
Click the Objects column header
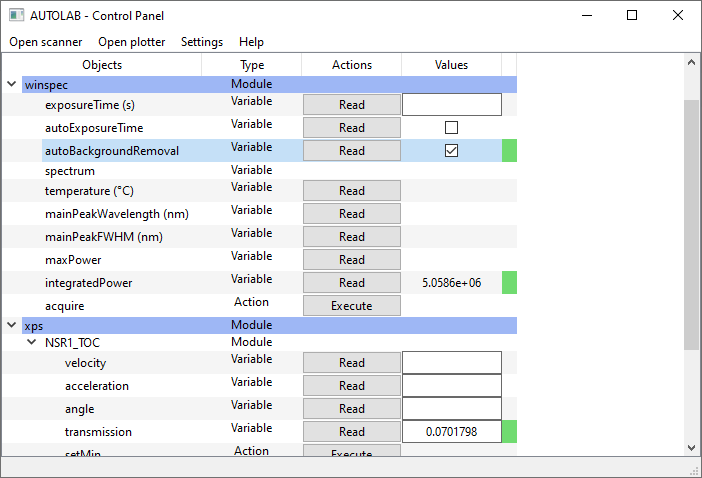click(102, 65)
